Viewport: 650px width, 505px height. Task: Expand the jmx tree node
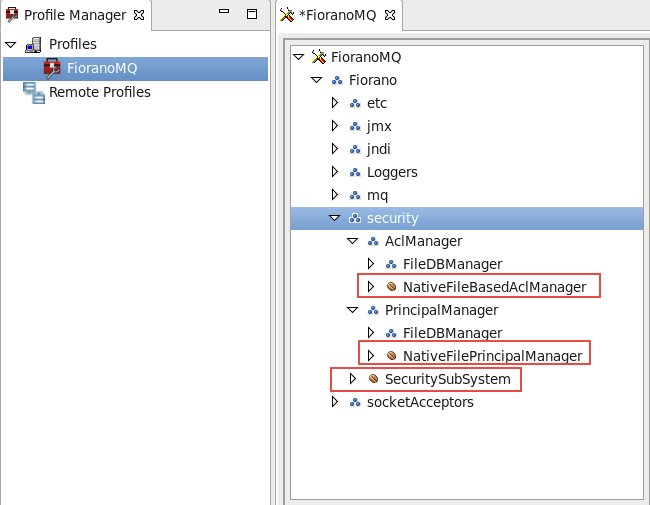[x=335, y=126]
